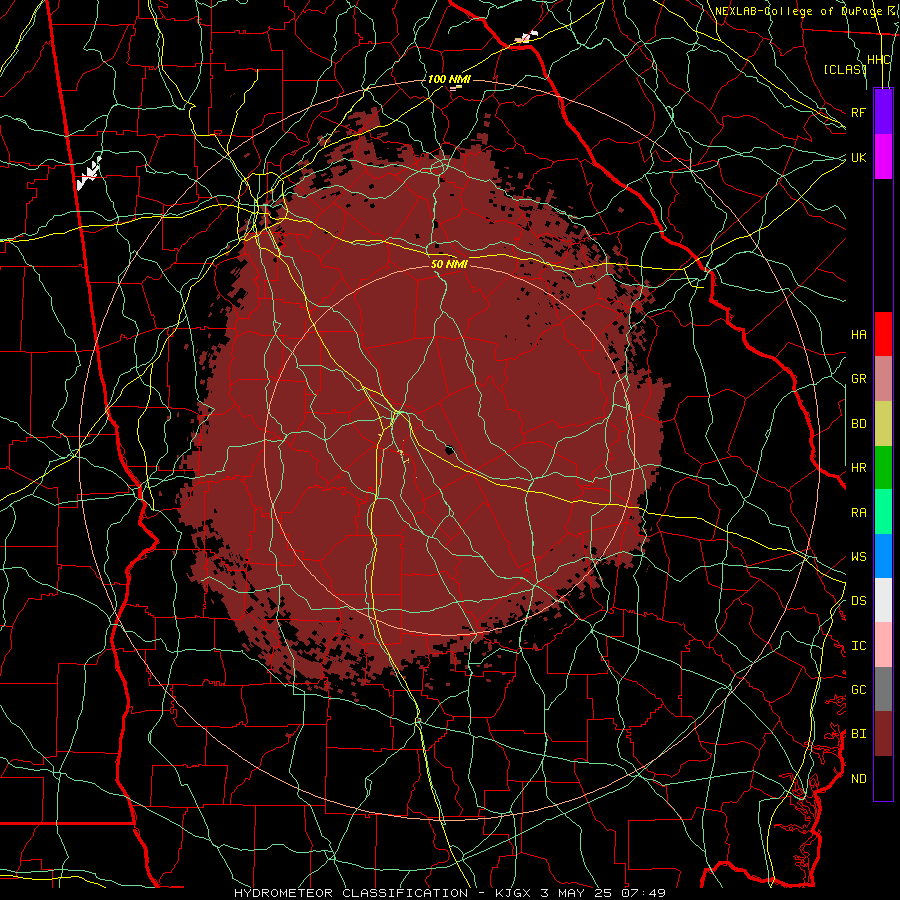Image resolution: width=900 pixels, height=900 pixels.
Task: Click the RA legend label
Action: [x=858, y=513]
